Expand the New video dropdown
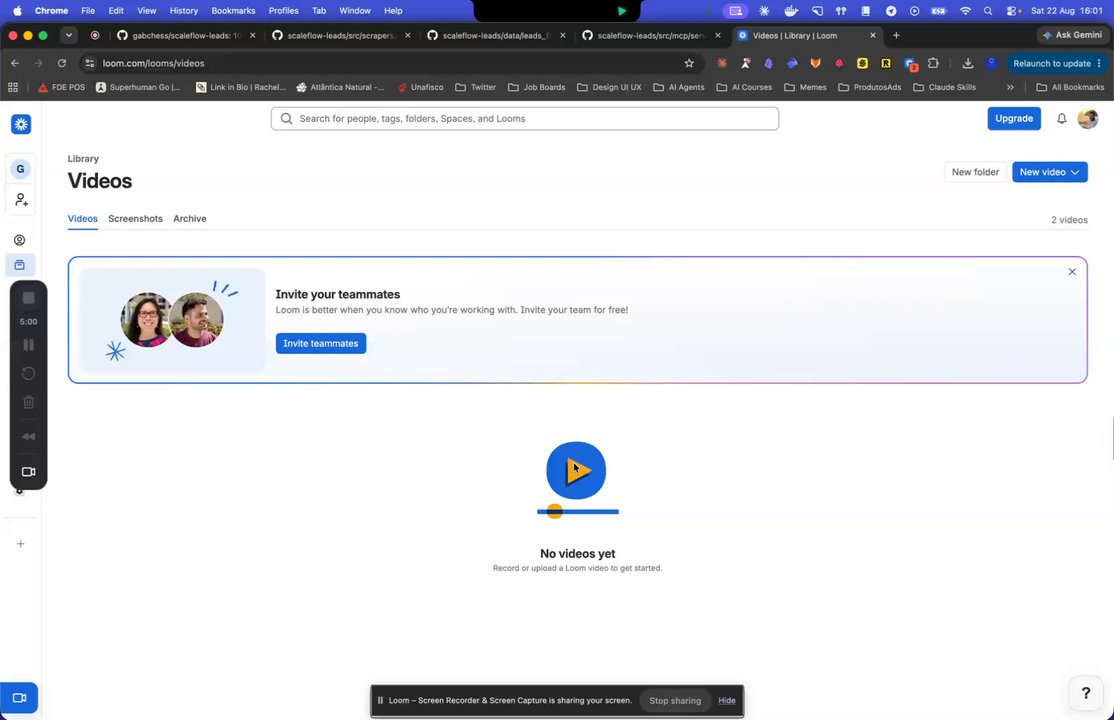 (x=1075, y=172)
